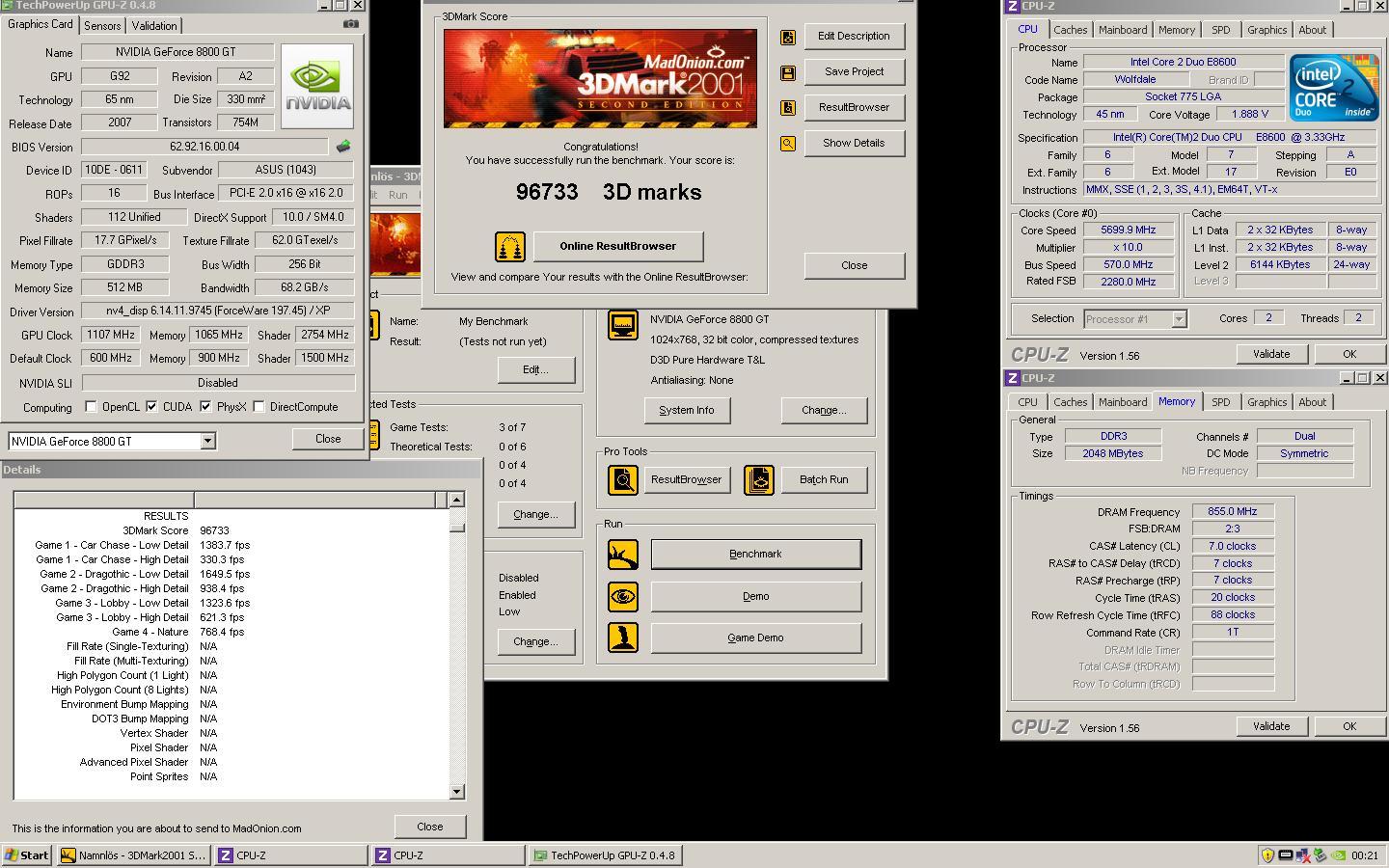Open the Start menu
Viewport: 1389px width, 868px height.
pos(27,855)
